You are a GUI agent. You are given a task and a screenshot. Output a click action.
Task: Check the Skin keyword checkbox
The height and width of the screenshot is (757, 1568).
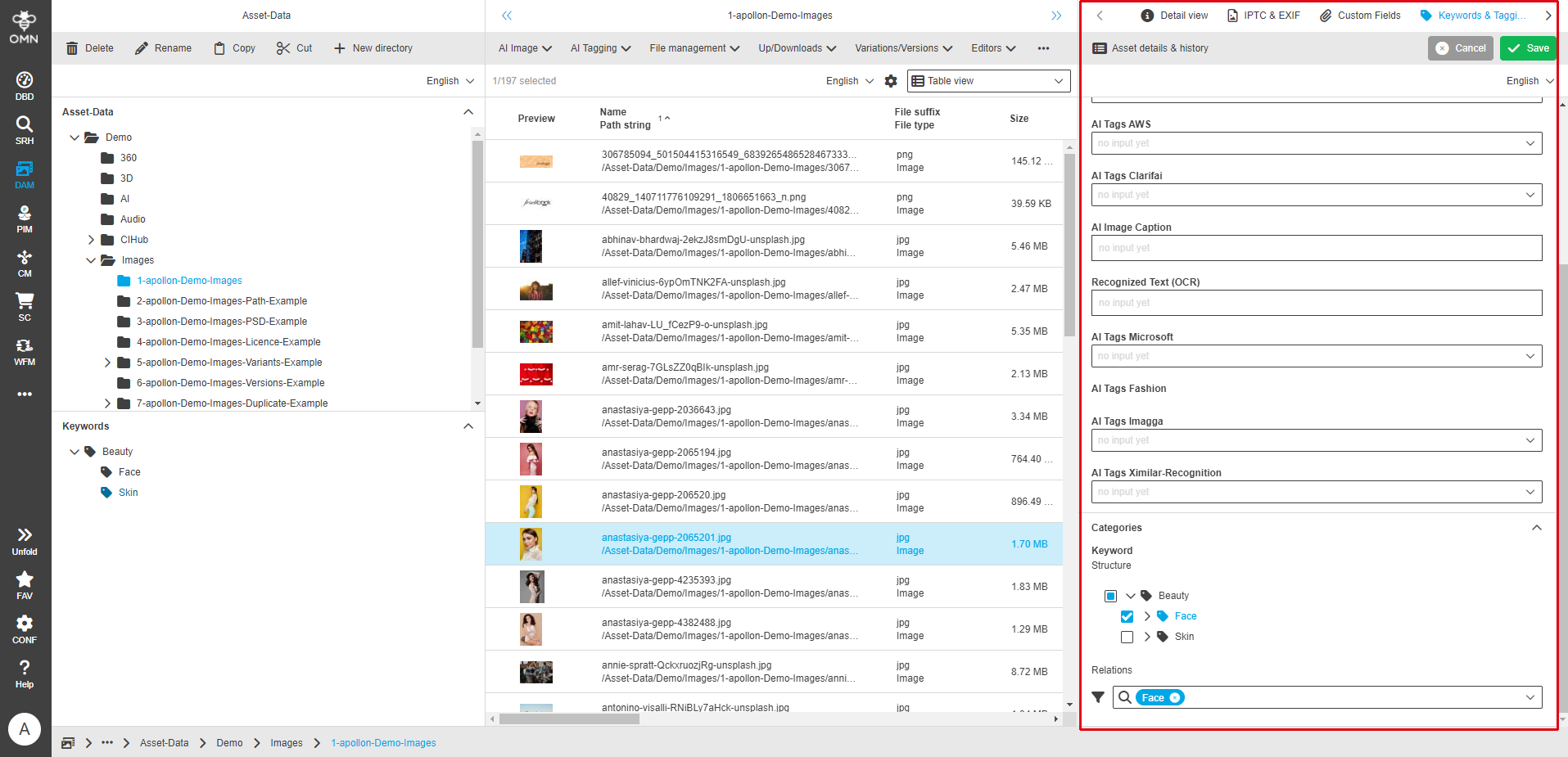pos(1127,637)
